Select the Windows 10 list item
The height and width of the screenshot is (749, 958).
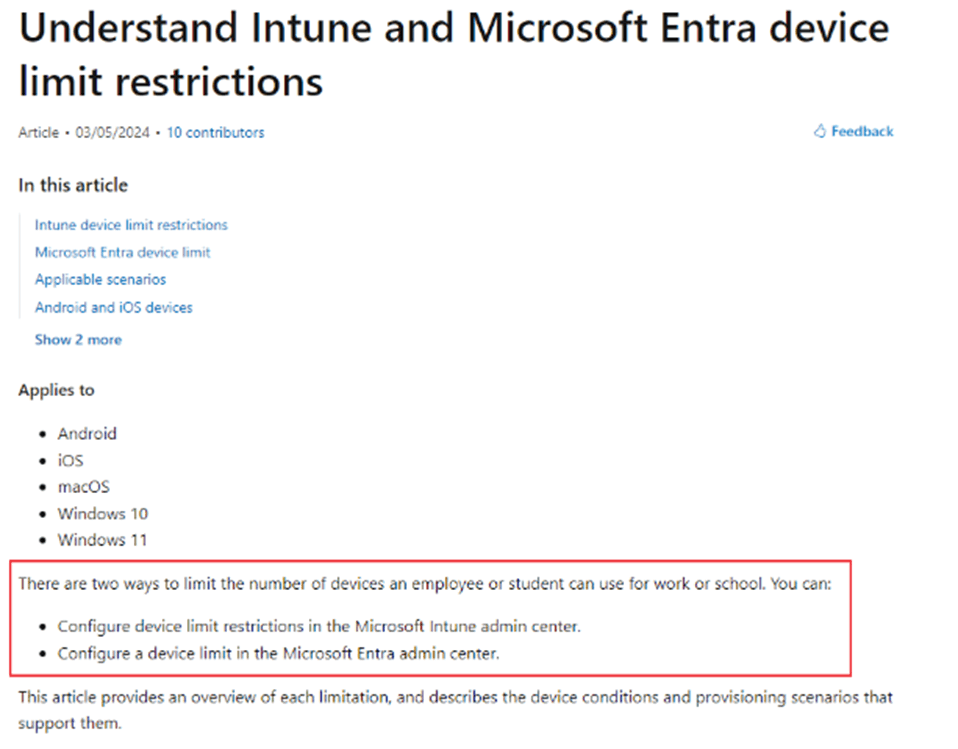pyautogui.click(x=103, y=513)
